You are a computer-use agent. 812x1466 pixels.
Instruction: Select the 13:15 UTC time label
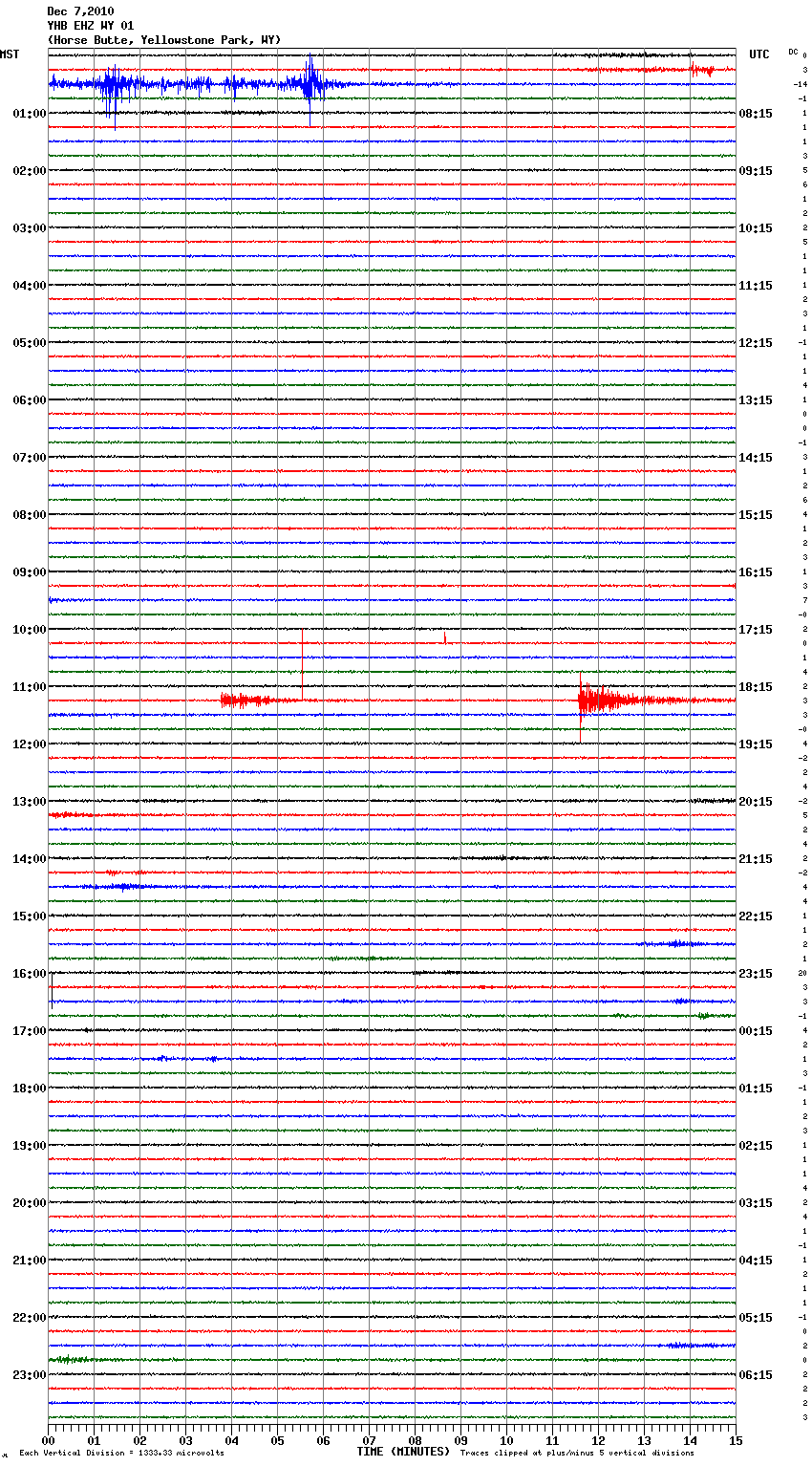click(x=756, y=400)
